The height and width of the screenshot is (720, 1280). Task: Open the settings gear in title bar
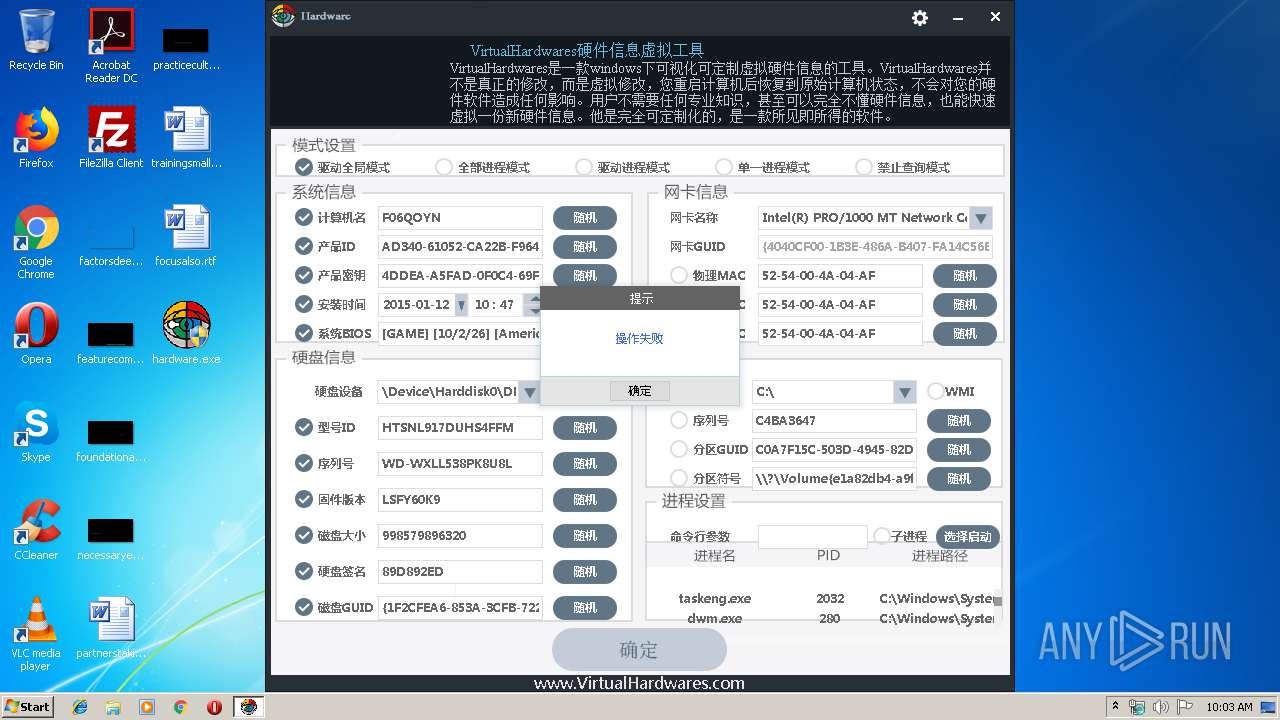pos(920,18)
